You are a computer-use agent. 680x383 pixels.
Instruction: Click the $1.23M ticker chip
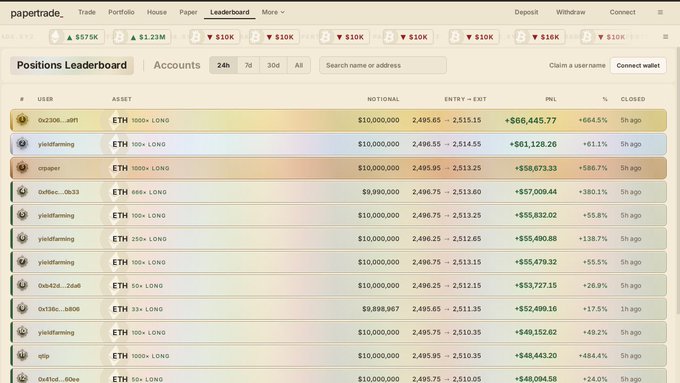coord(142,37)
